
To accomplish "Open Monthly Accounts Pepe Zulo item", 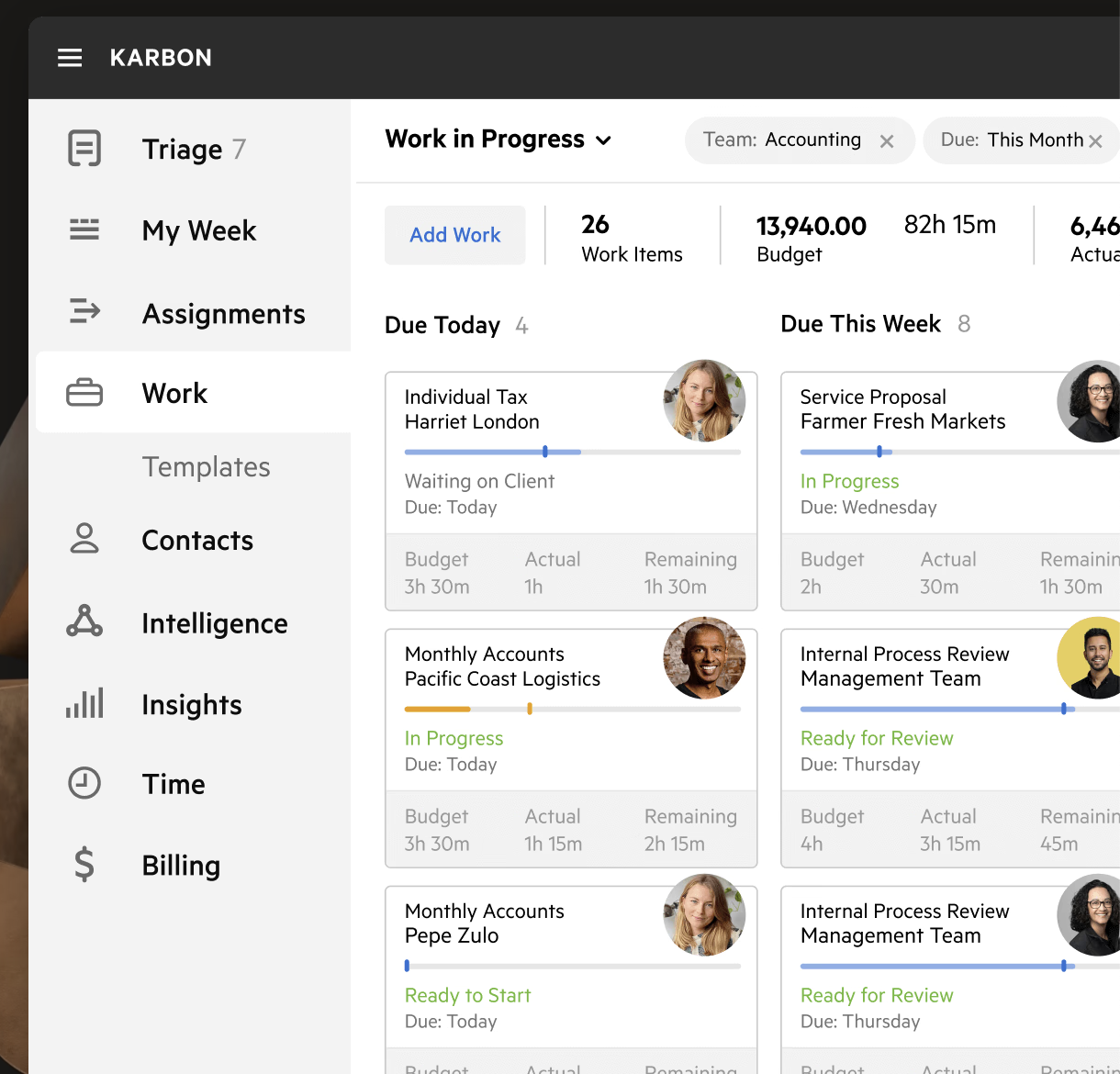I will tap(485, 923).
